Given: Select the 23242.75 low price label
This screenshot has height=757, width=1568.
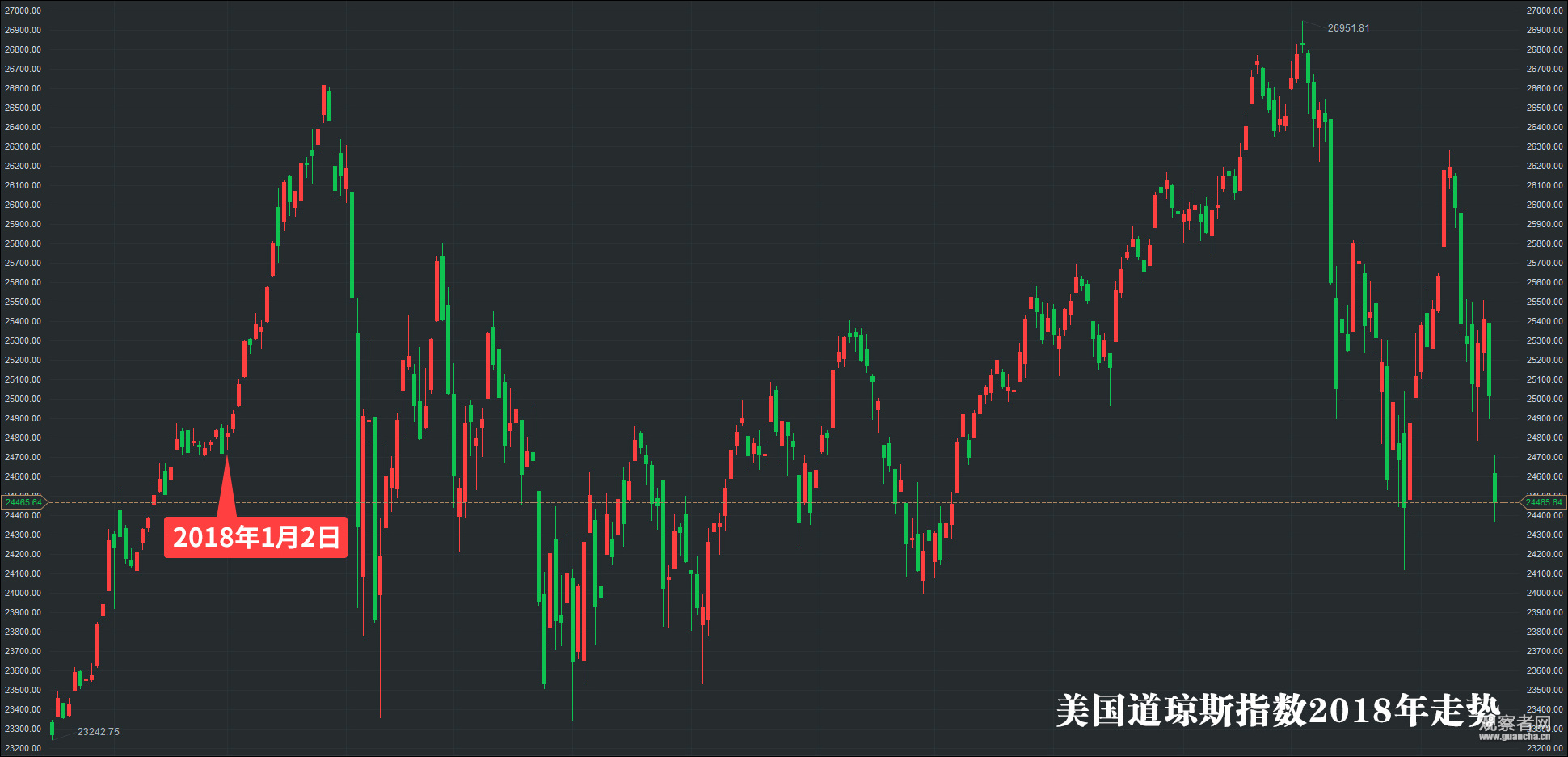Looking at the screenshot, I should (x=98, y=732).
